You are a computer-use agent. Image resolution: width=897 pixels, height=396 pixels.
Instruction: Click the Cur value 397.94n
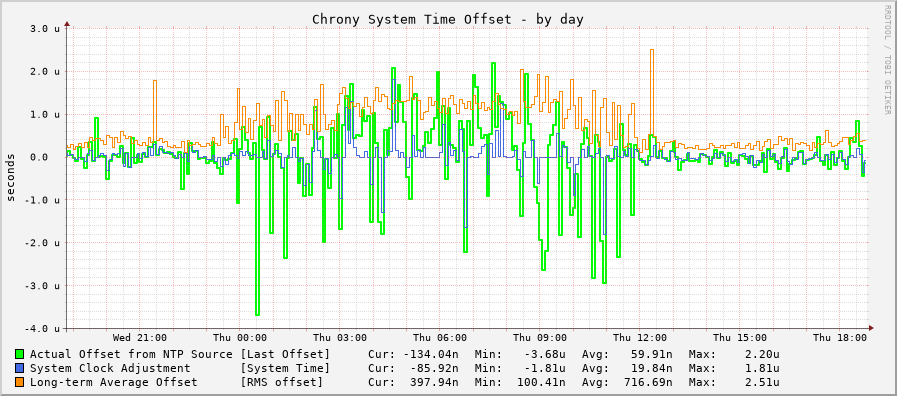pyautogui.click(x=434, y=382)
